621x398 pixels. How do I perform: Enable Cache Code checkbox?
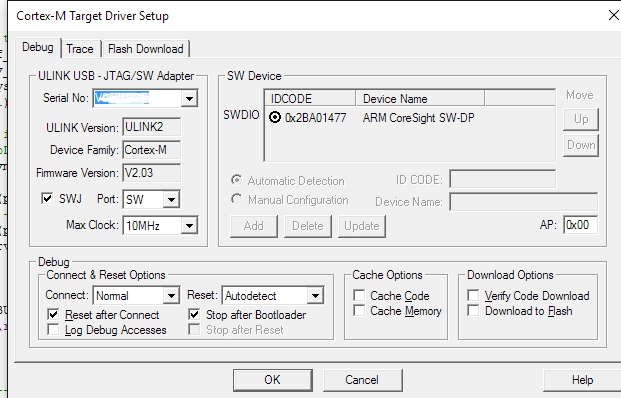click(359, 295)
